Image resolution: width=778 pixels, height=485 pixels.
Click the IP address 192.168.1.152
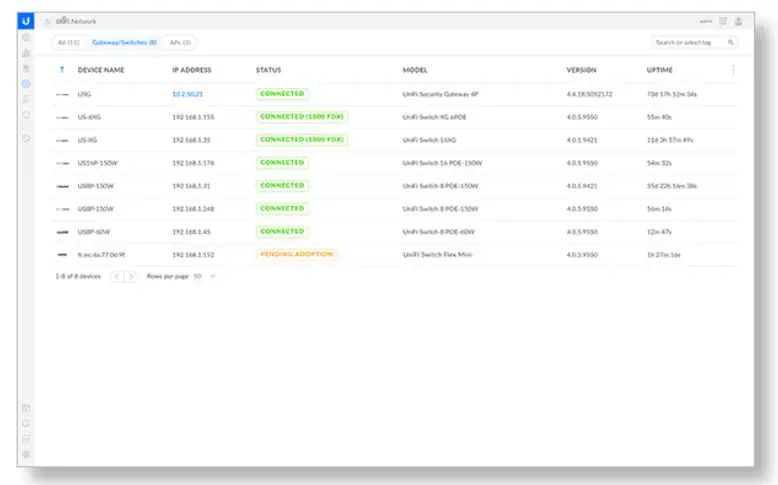193,255
